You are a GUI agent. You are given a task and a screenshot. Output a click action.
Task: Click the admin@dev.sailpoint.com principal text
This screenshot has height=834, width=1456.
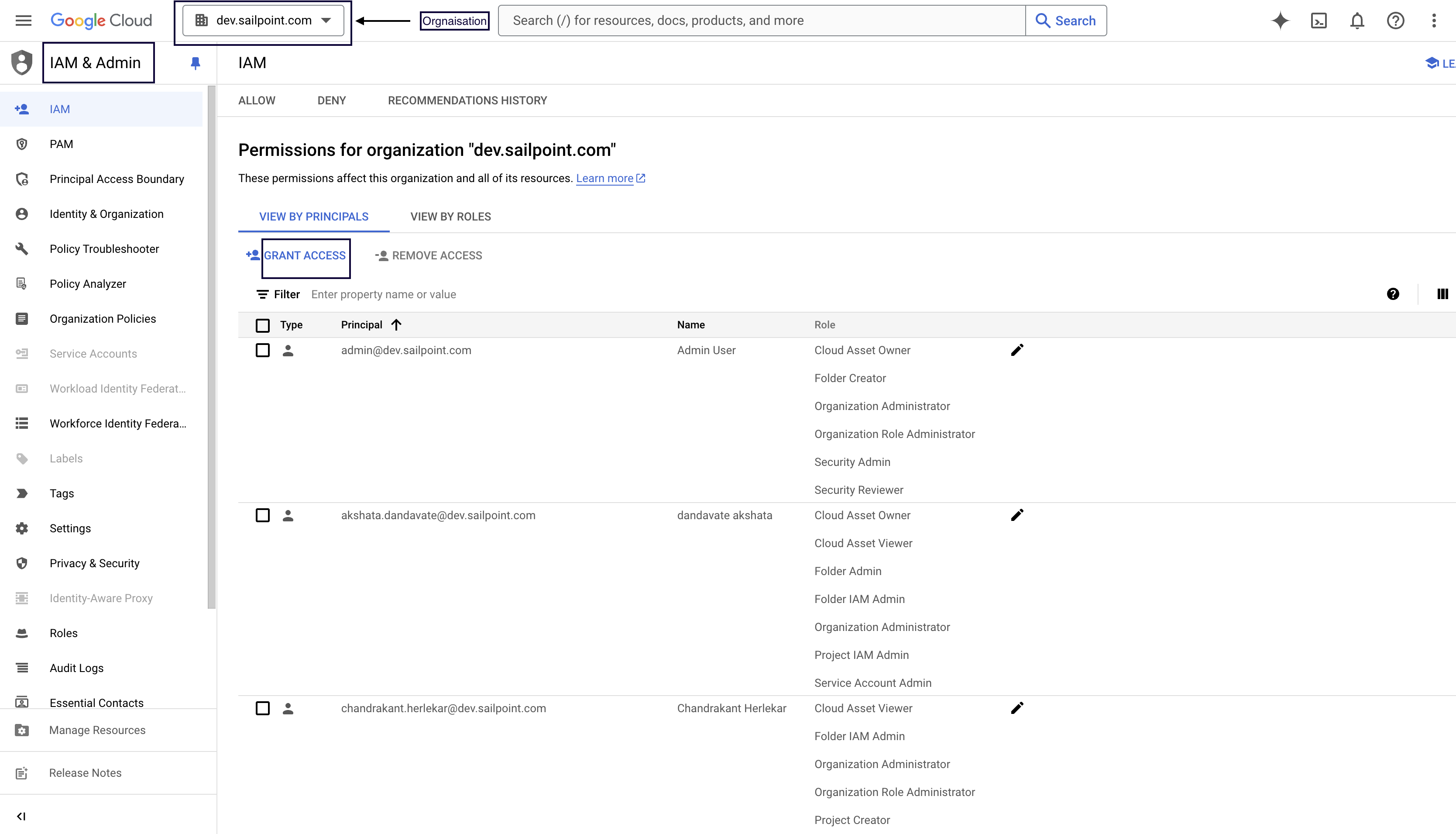click(x=406, y=350)
